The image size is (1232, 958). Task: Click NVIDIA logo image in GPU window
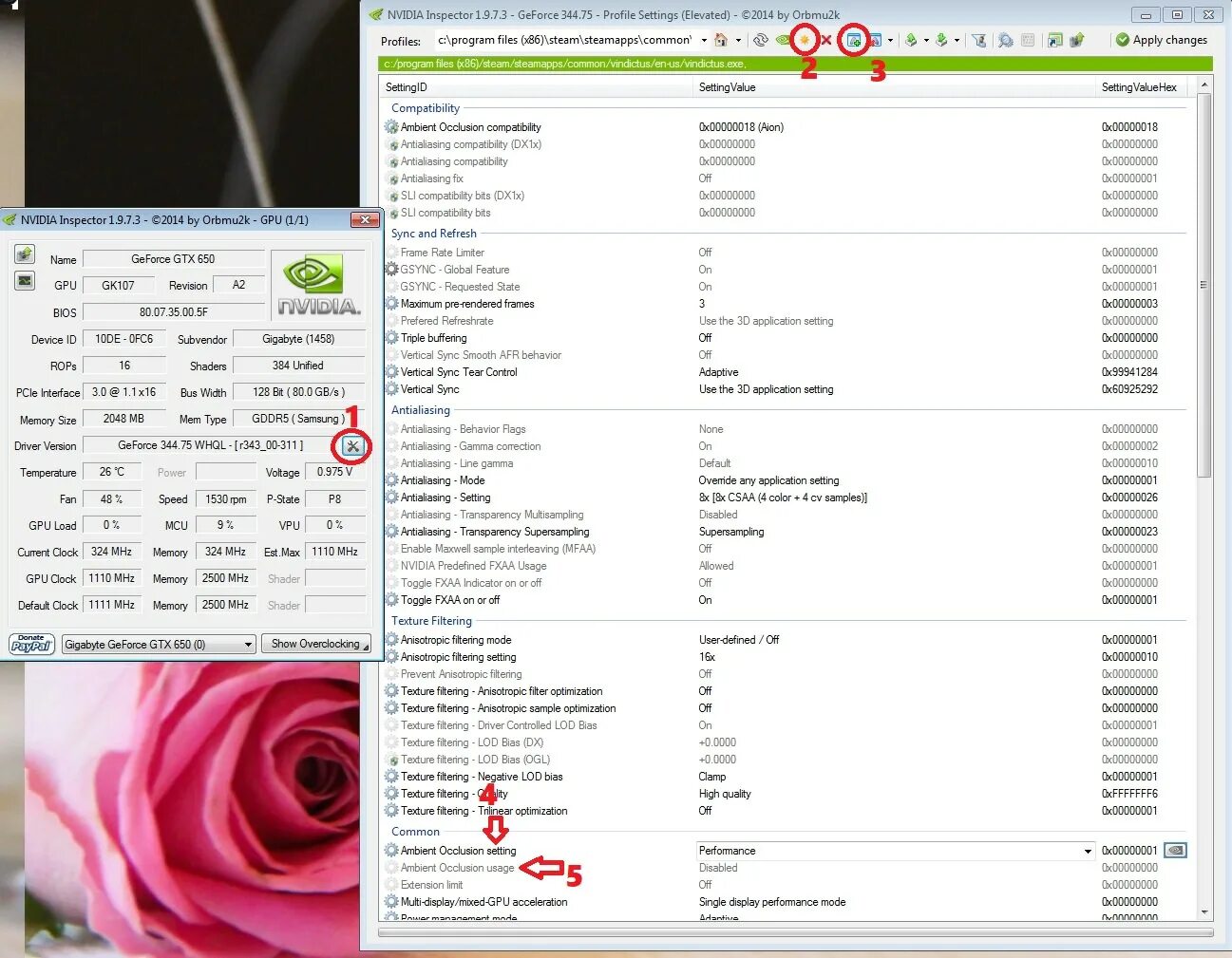click(318, 285)
